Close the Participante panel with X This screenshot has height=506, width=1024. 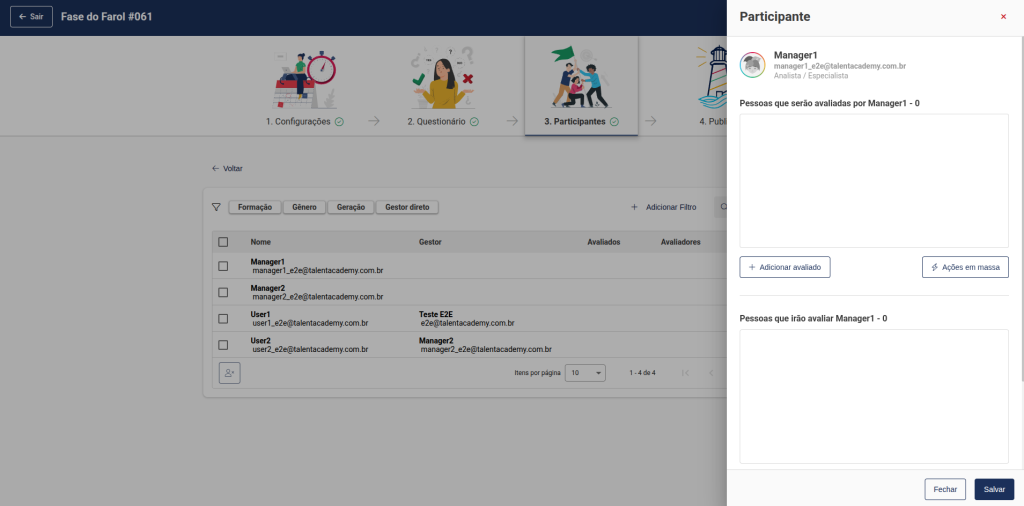click(1003, 17)
